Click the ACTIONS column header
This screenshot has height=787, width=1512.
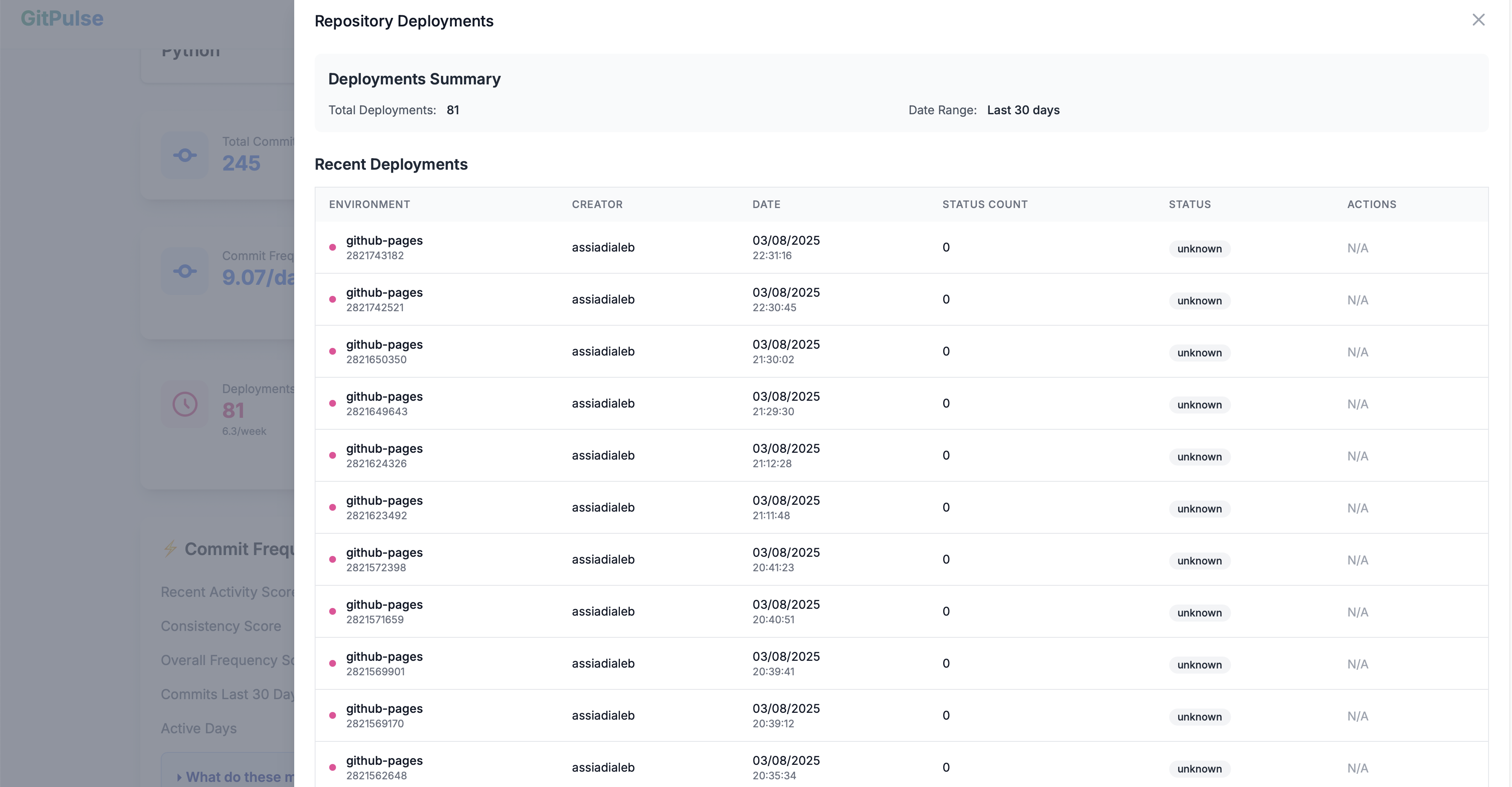1371,204
